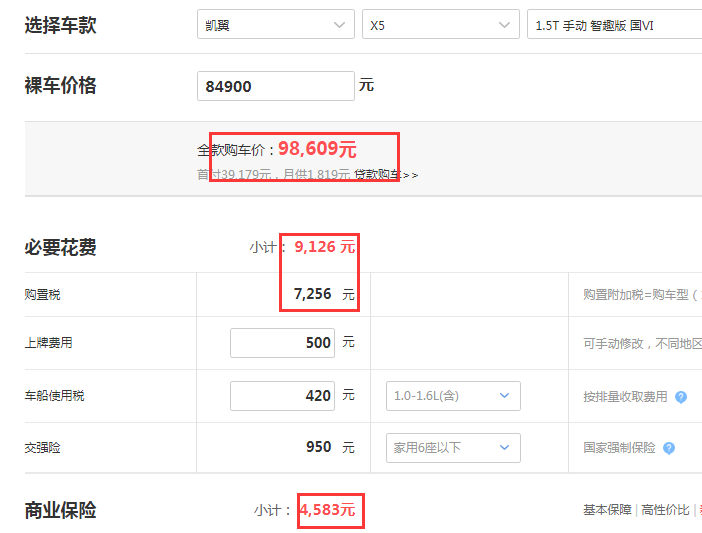702x533 pixels.
Task: Open the X5 model dropdown
Action: pyautogui.click(x=441, y=25)
